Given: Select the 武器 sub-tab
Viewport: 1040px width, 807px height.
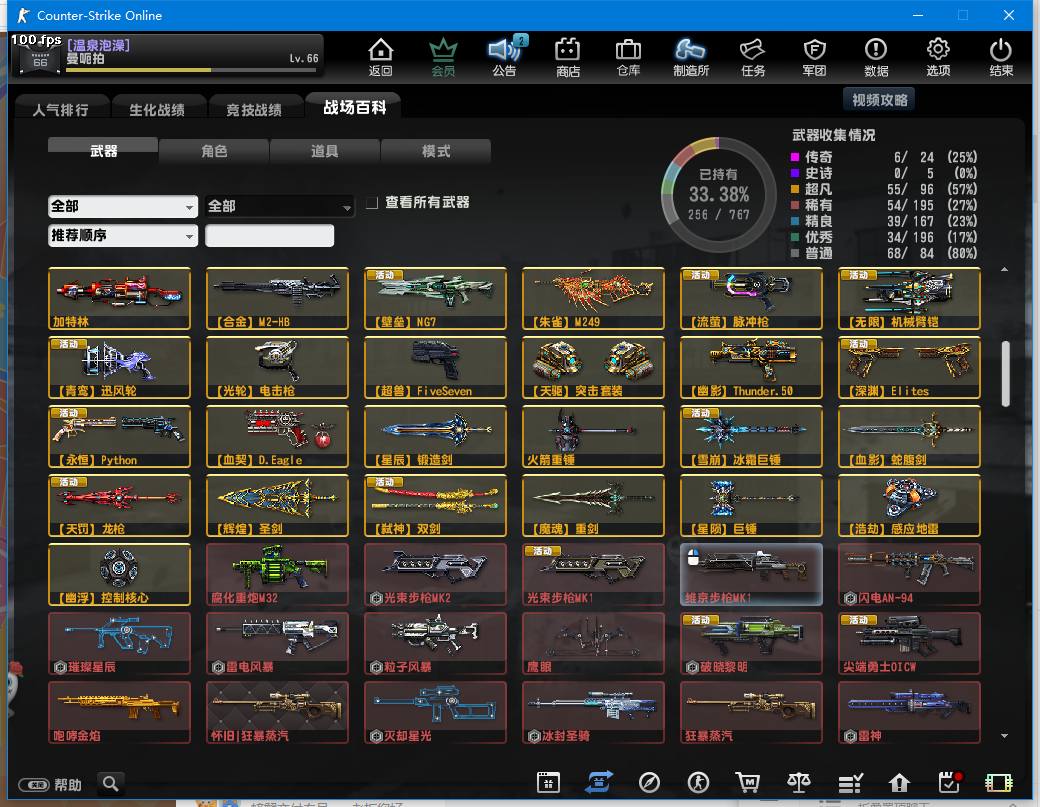Looking at the screenshot, I should (x=103, y=150).
